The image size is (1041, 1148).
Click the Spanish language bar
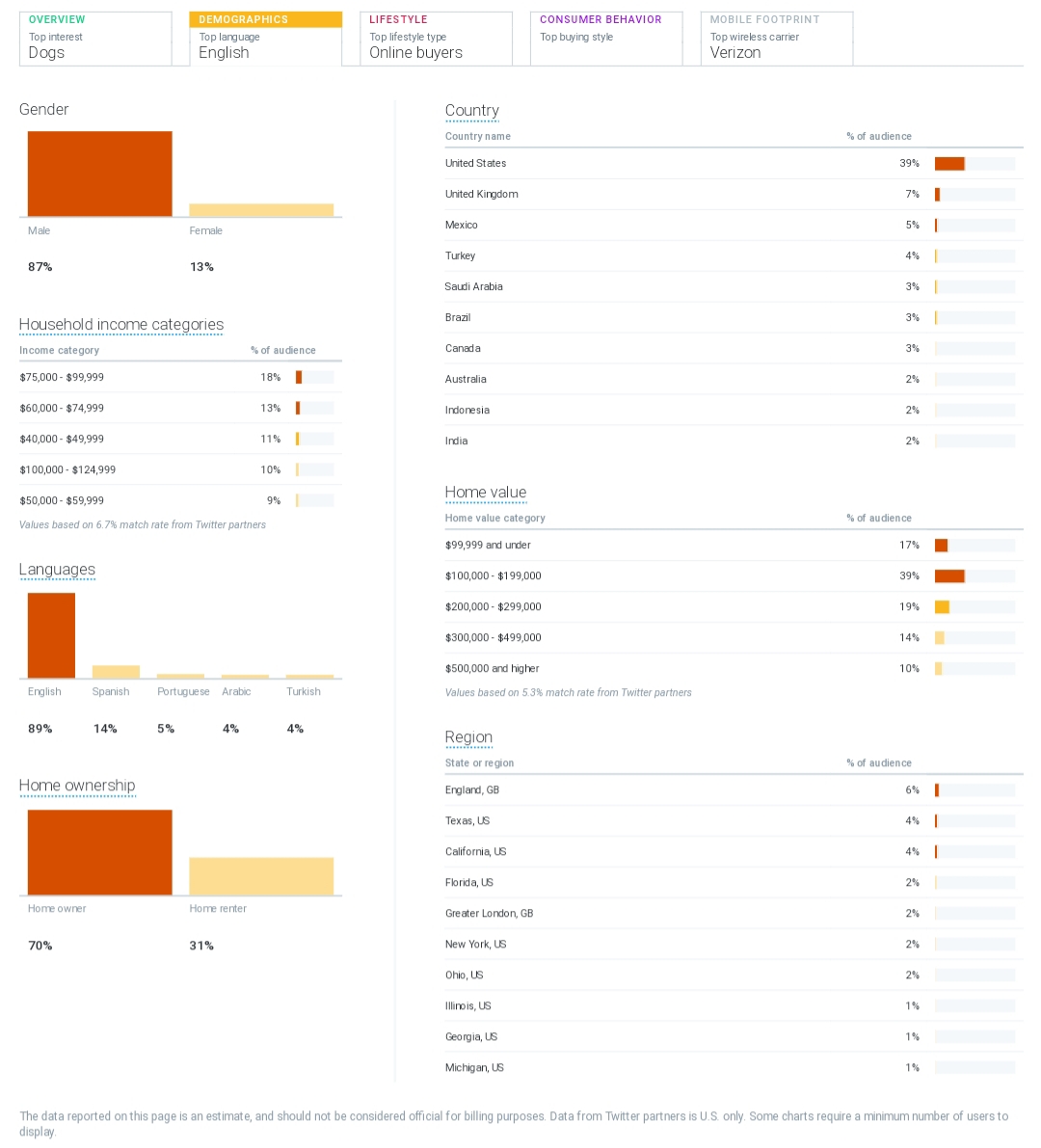point(116,672)
